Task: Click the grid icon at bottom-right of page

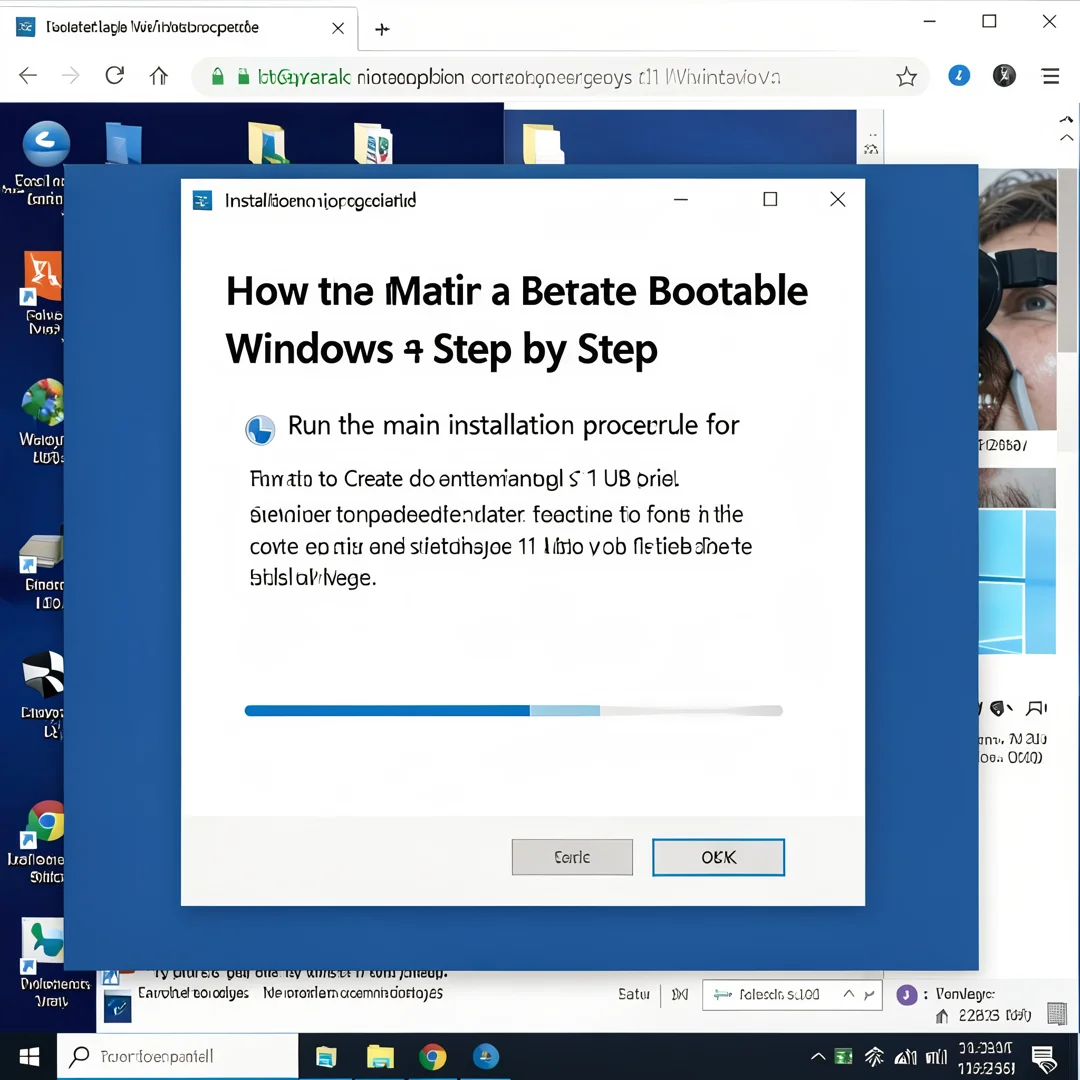Action: (1057, 1013)
